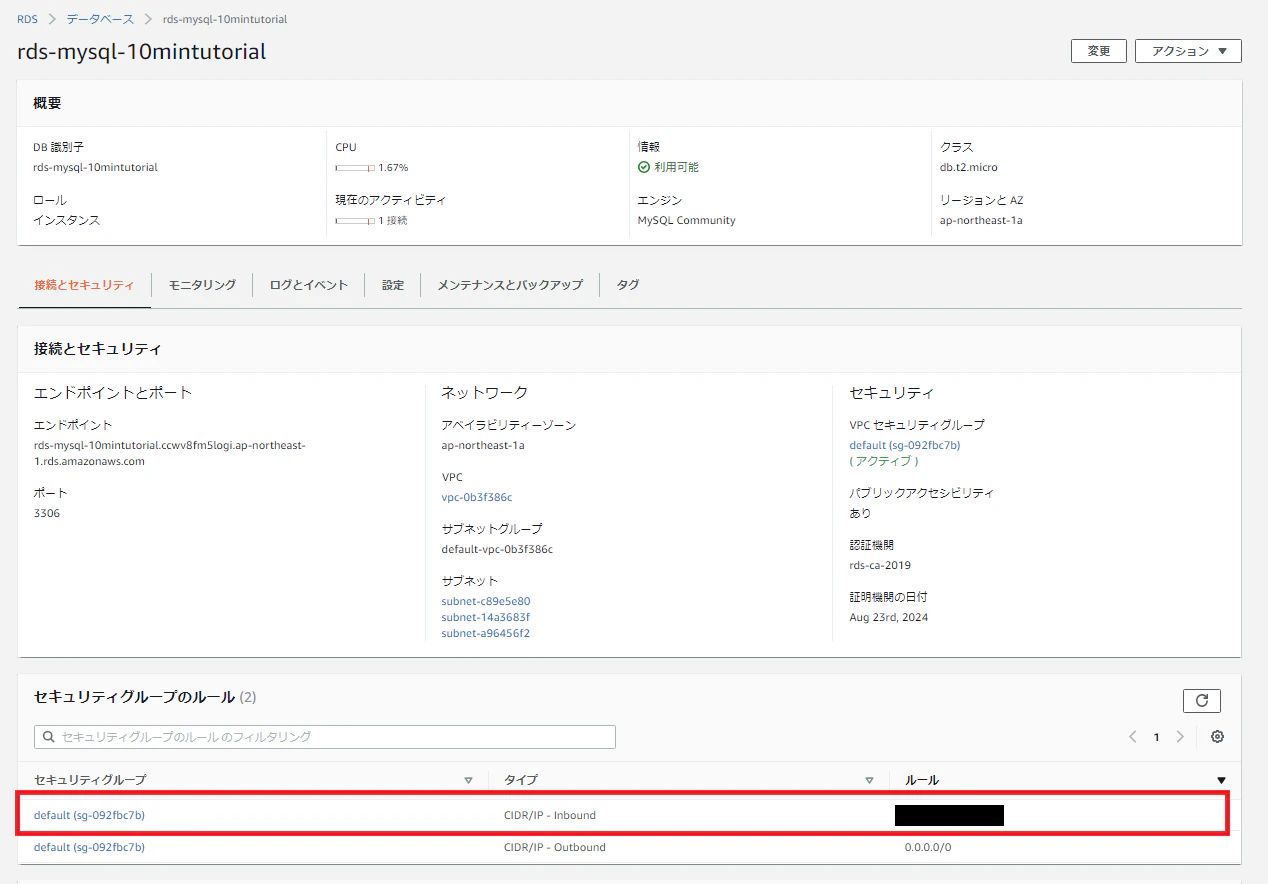This screenshot has width=1268, height=884.
Task: Sort by タイプ column arrow
Action: (x=869, y=780)
